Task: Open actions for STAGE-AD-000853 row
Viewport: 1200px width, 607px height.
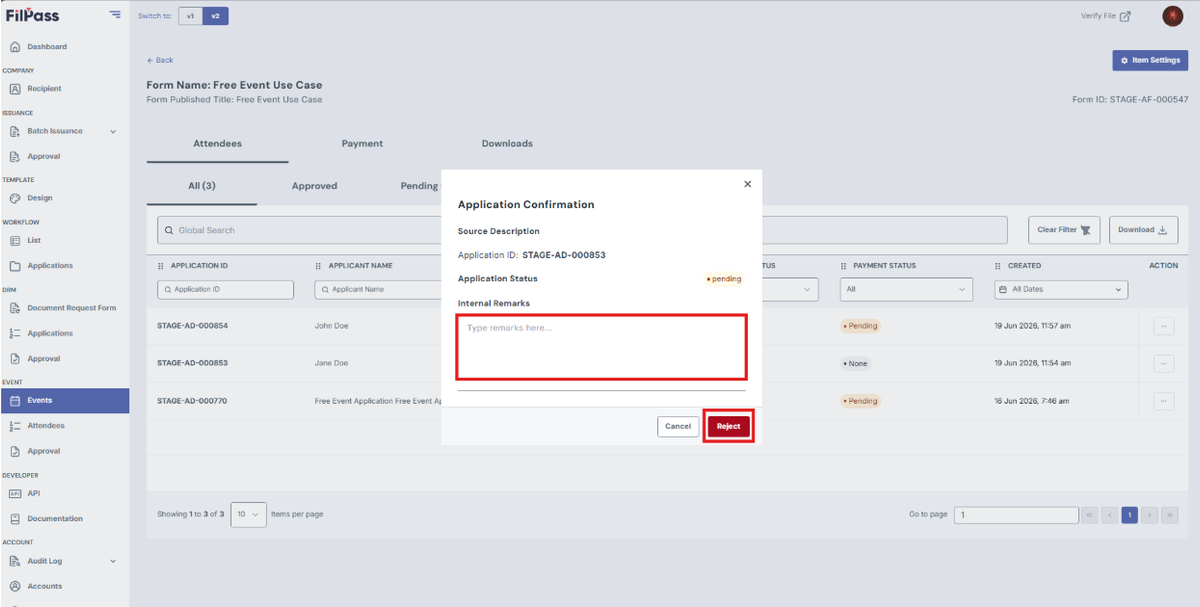Action: point(1164,363)
